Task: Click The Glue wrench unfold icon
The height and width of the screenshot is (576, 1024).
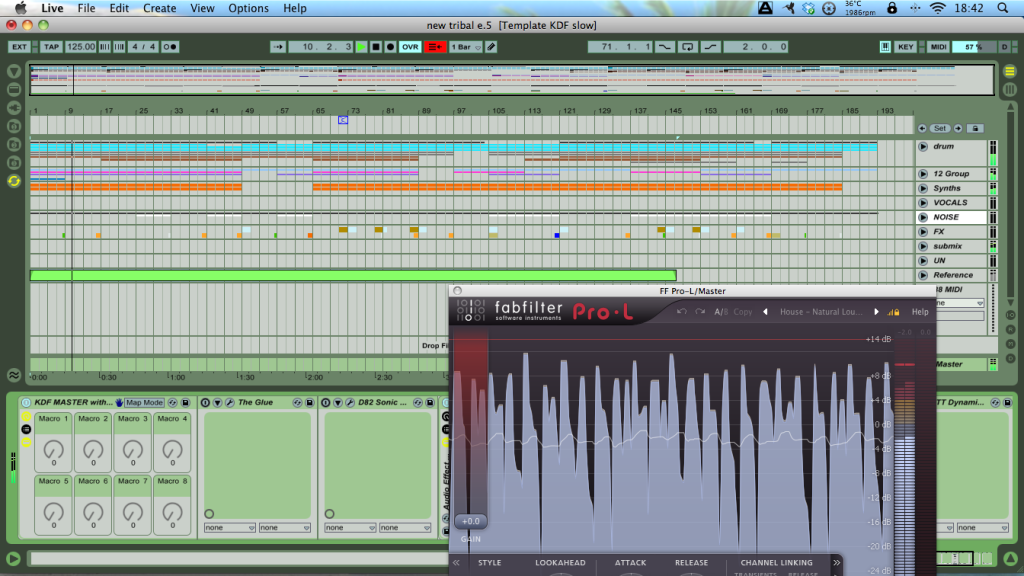Action: click(x=230, y=402)
